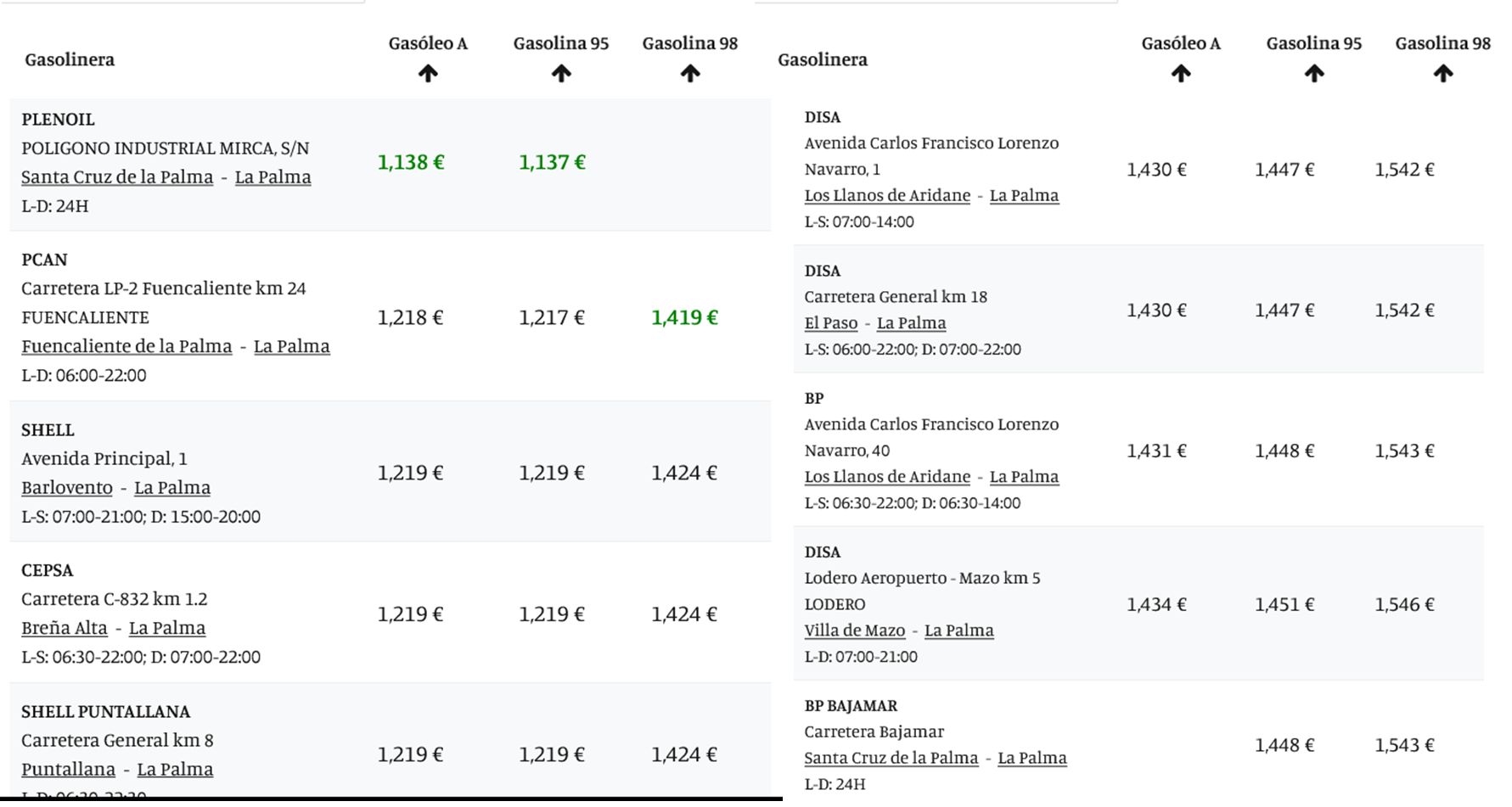Image resolution: width=1512 pixels, height=807 pixels.
Task: Click the Puntallana municipality link
Action: coord(68,770)
